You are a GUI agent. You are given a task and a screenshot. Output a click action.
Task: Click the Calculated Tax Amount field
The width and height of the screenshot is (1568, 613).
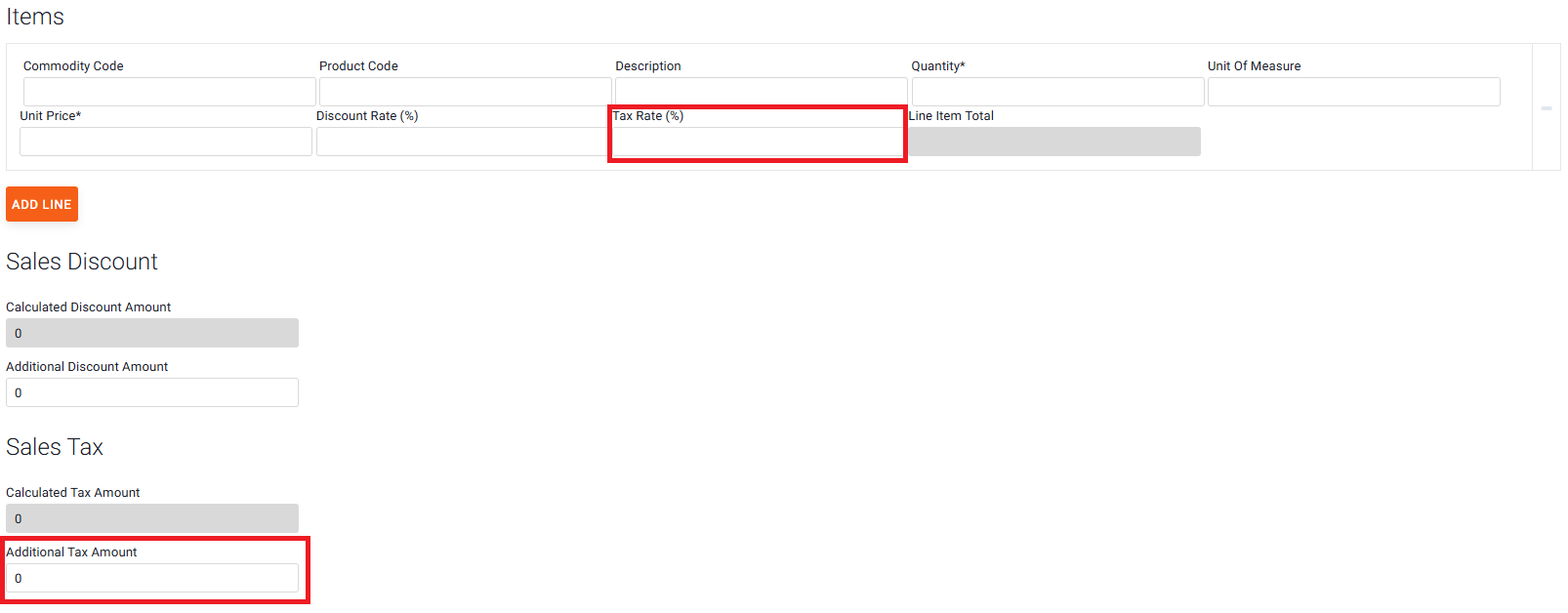point(152,518)
